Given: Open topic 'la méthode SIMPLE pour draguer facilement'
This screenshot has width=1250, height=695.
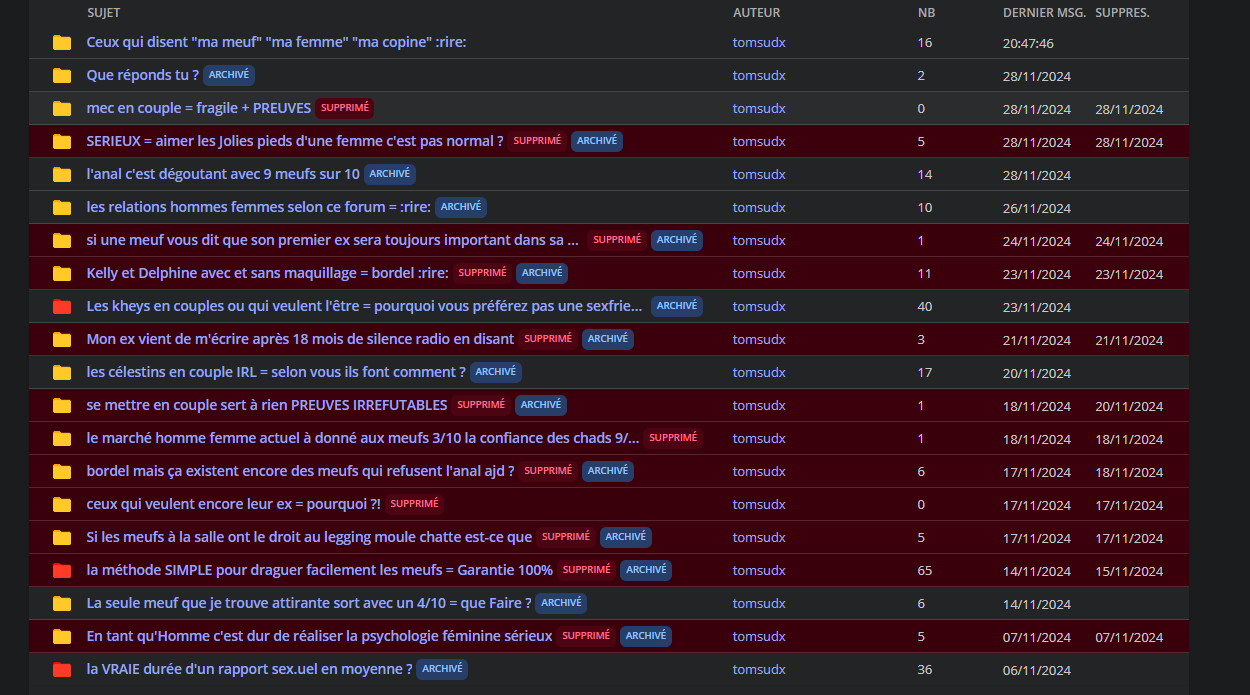Looking at the screenshot, I should (320, 570).
